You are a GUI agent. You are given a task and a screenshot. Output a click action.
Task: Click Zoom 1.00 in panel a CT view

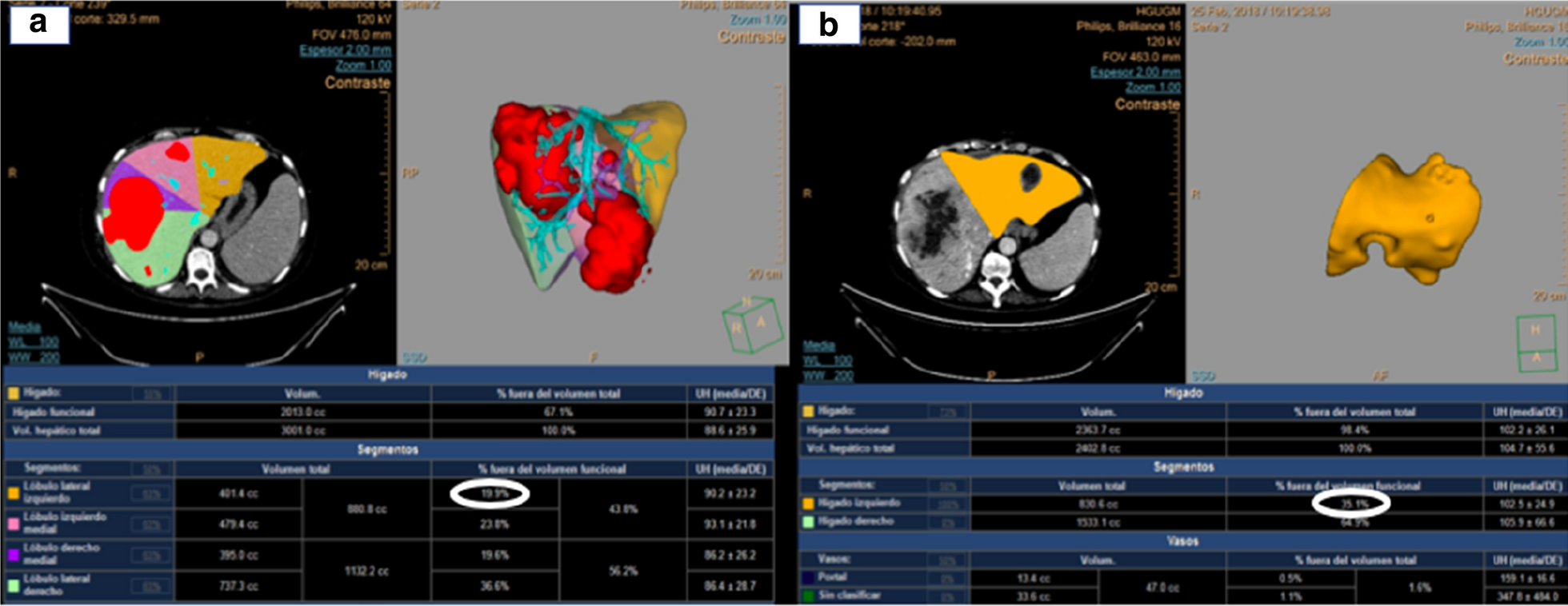(x=363, y=66)
